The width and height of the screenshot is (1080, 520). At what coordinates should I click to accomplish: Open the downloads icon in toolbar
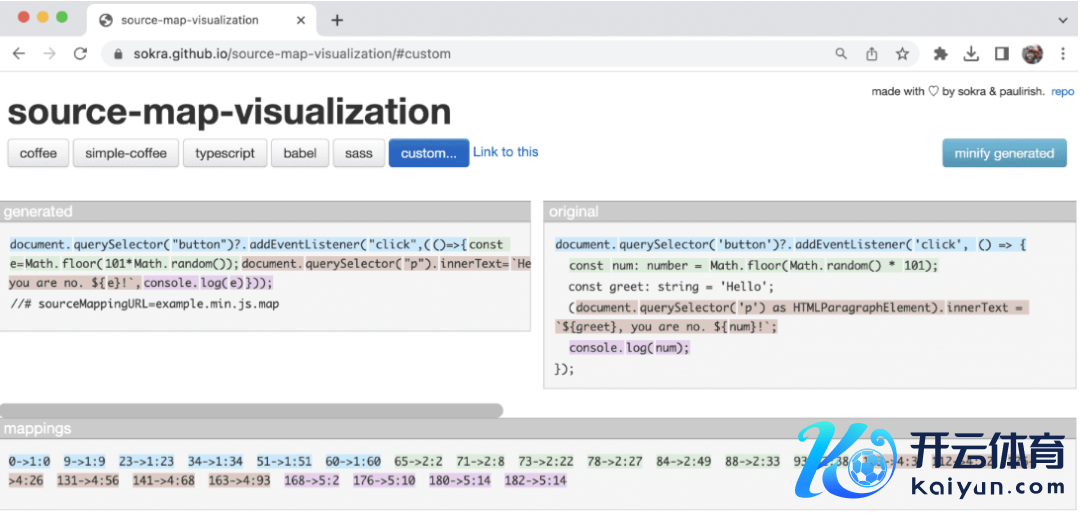971,54
